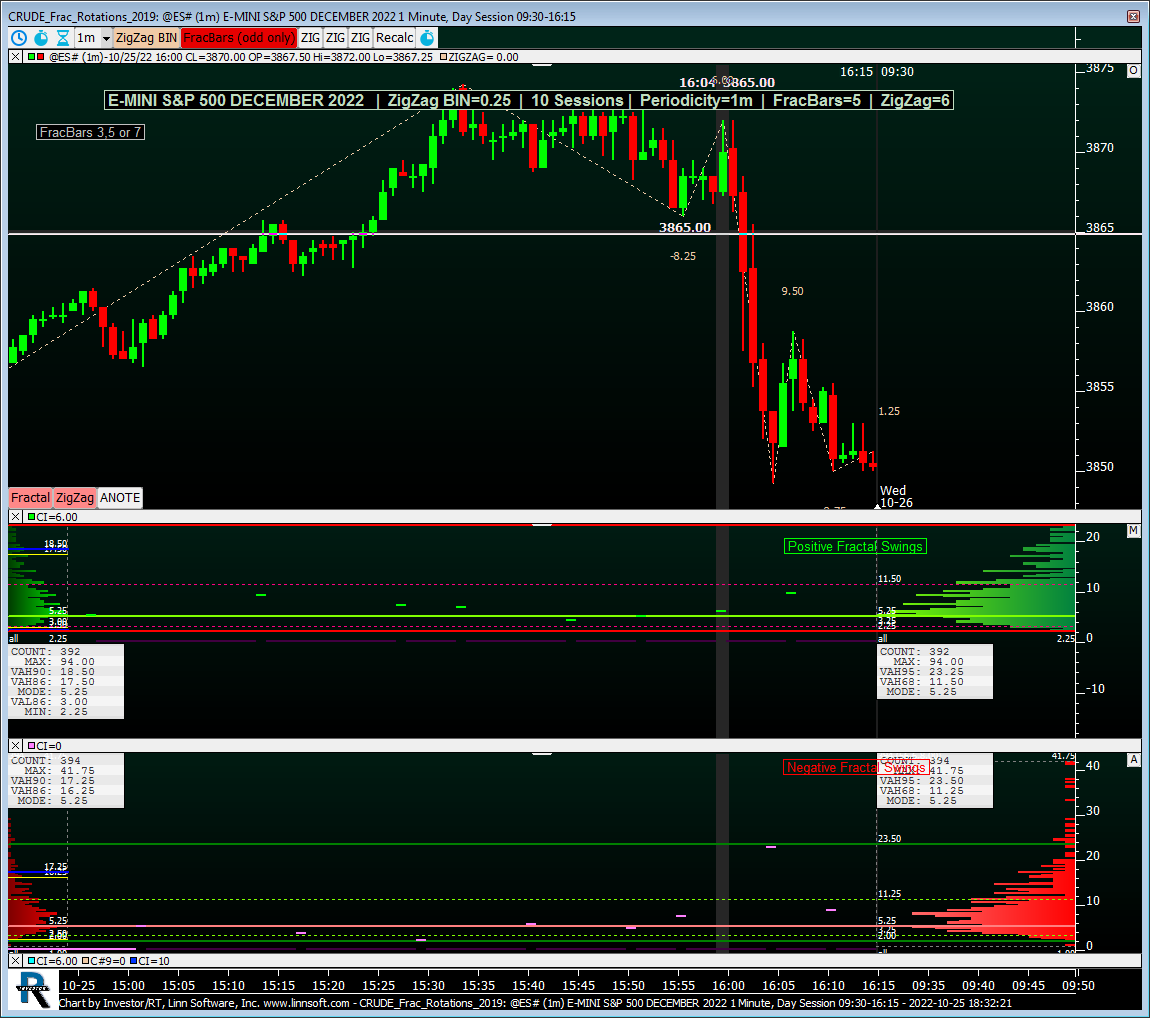Viewport: 1150px width, 1018px height.
Task: Toggle the ZigZag button on the chart
Action: click(75, 498)
